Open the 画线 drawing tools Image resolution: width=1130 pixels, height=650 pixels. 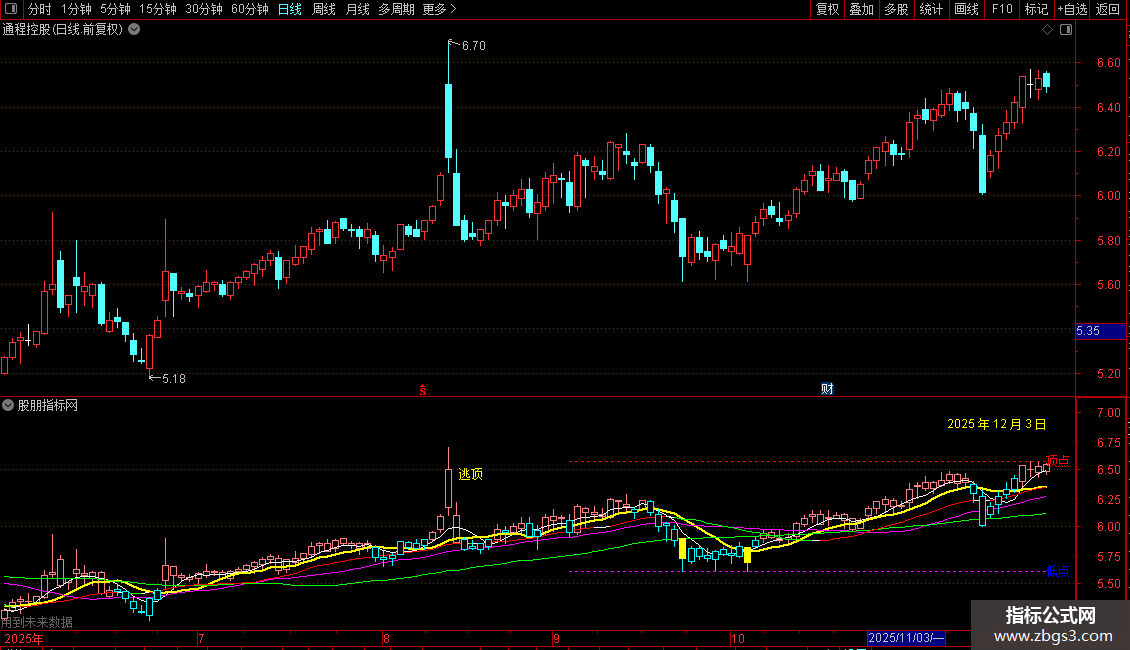point(966,9)
